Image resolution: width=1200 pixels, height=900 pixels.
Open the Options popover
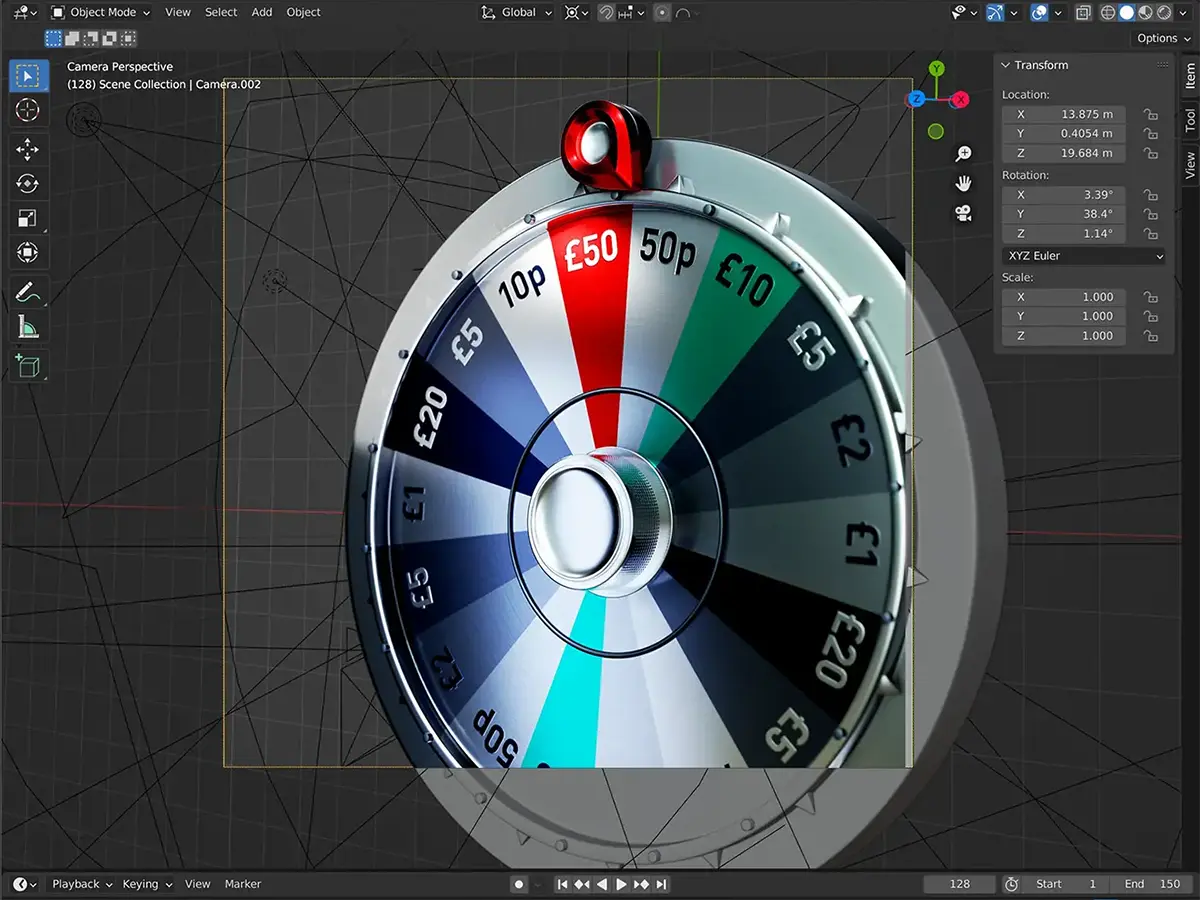(1163, 38)
